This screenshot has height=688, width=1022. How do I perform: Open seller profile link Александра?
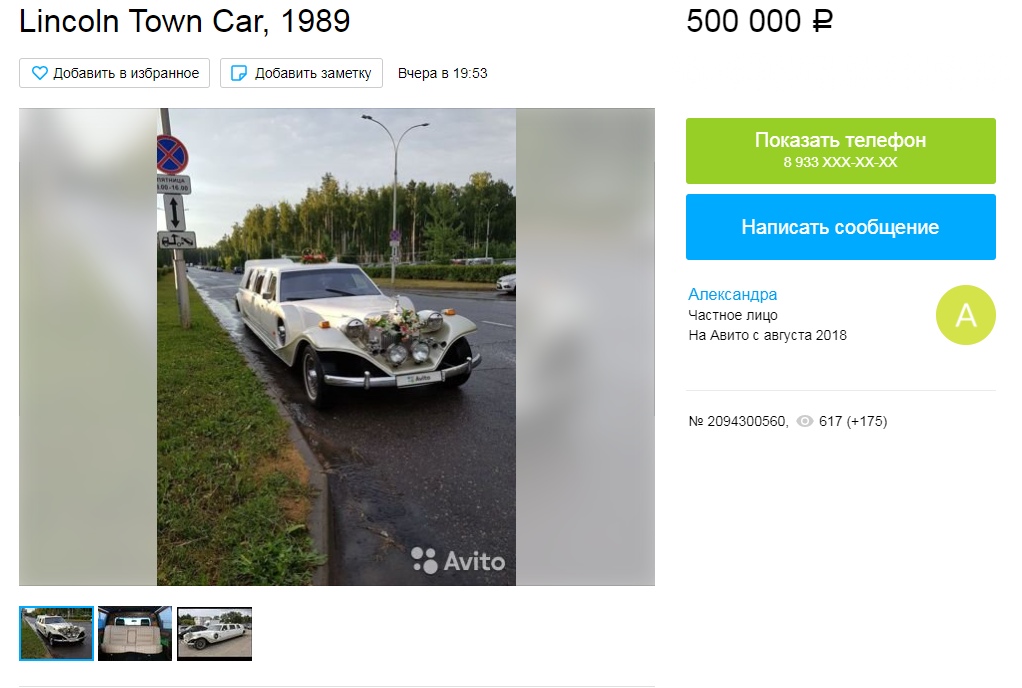(733, 294)
